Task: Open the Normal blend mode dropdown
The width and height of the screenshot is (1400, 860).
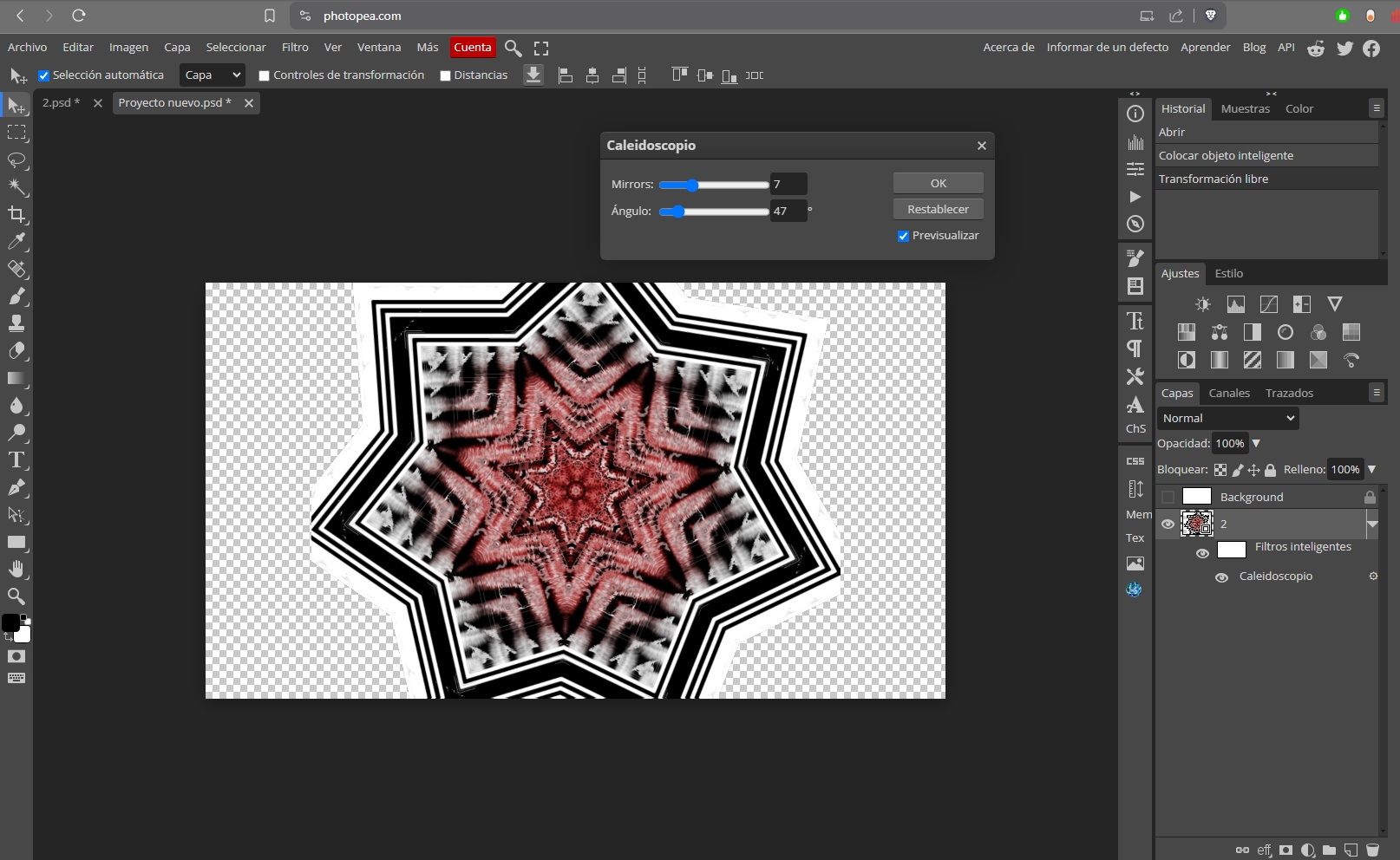Action: [1228, 418]
